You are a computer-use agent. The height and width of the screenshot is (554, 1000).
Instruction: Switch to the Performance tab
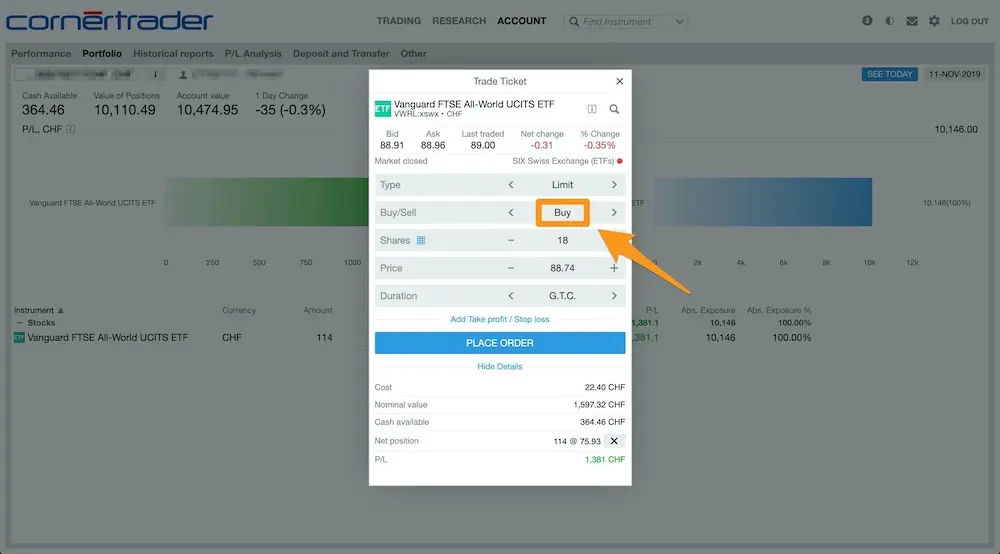tap(41, 54)
